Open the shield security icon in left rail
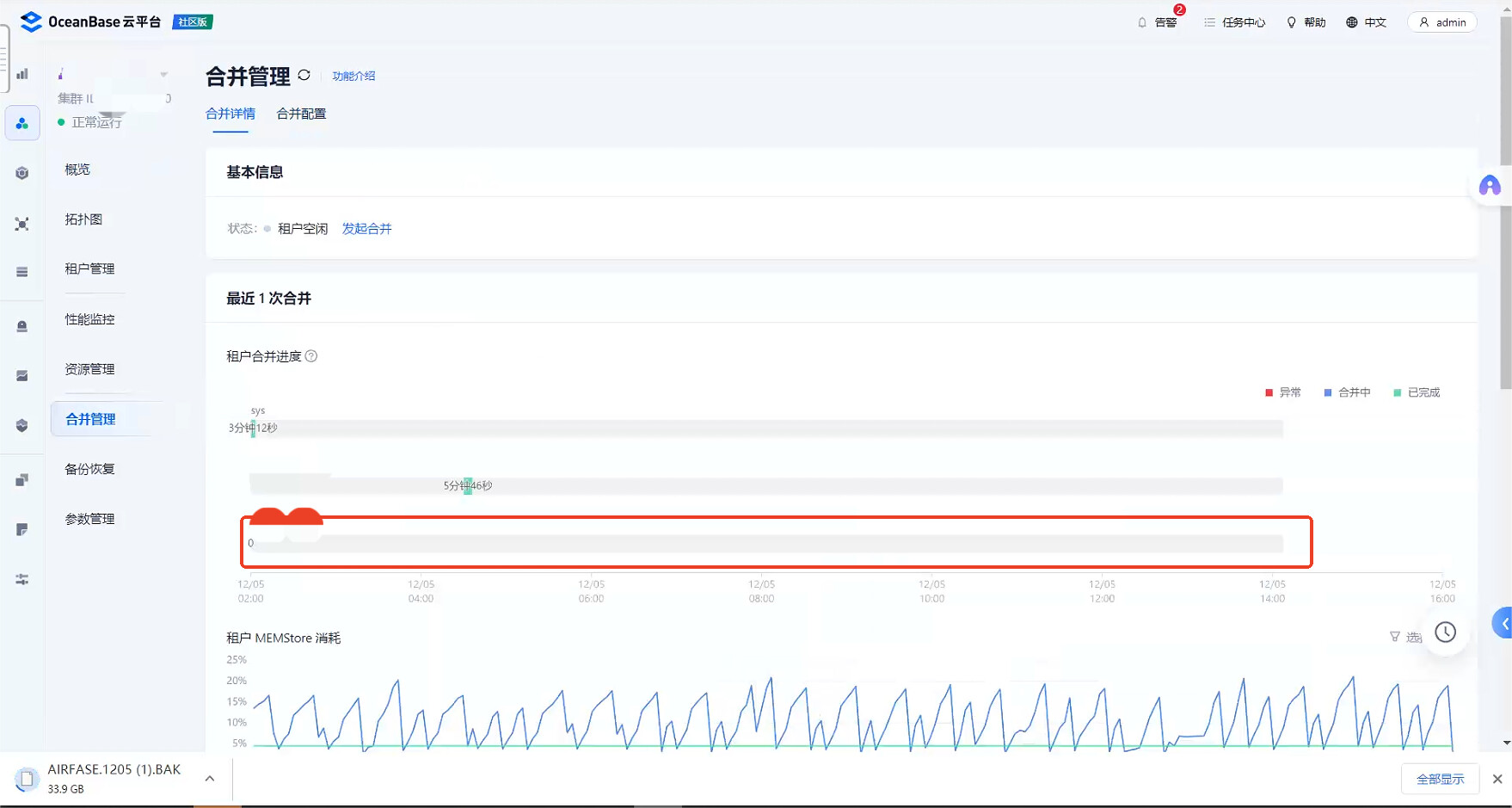 click(x=22, y=426)
